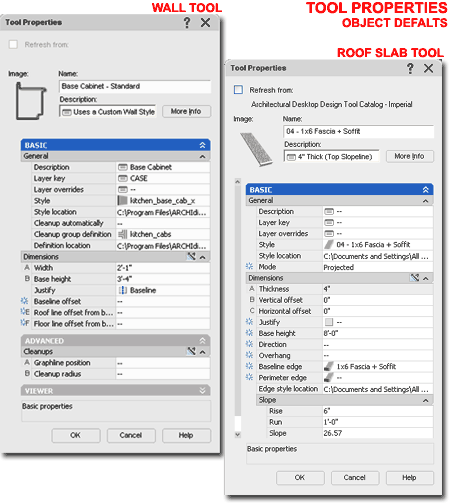Click star icon beside Perimeter edge
Image resolution: width=450 pixels, height=503 pixels.
click(249, 377)
